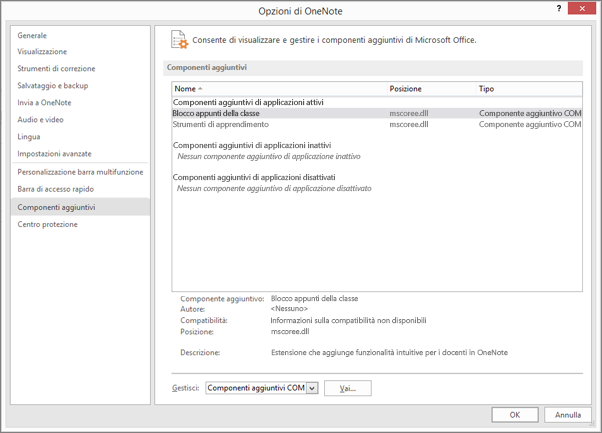602x433 pixels.
Task: Select Blocco appunti della classe row
Action: (x=377, y=113)
